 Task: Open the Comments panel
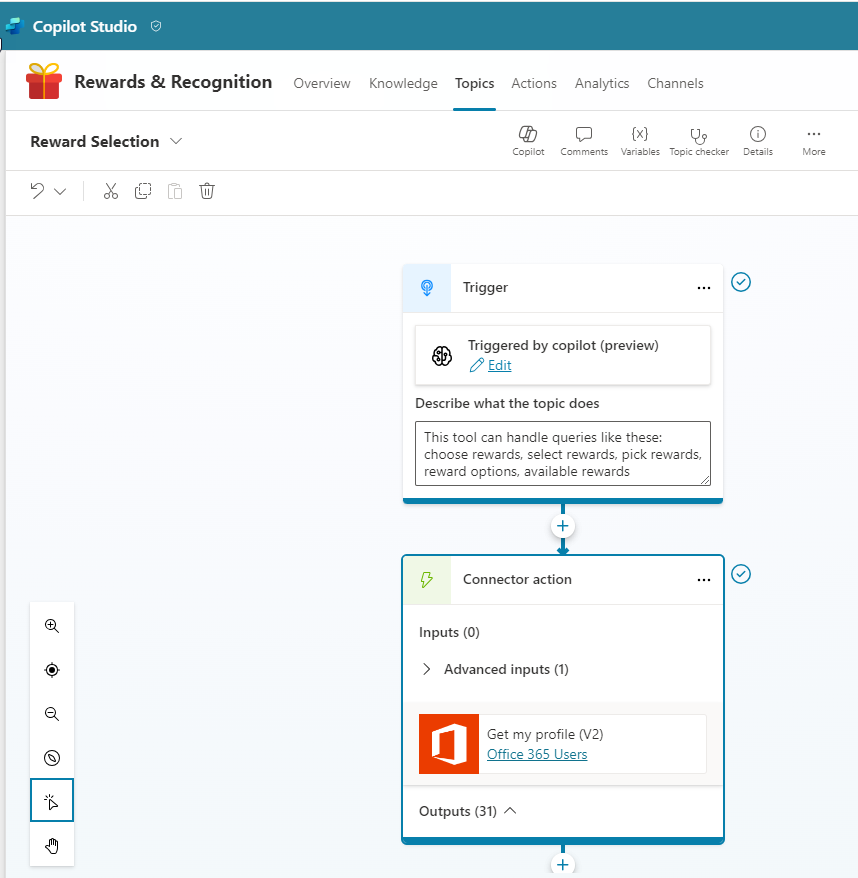[x=584, y=140]
